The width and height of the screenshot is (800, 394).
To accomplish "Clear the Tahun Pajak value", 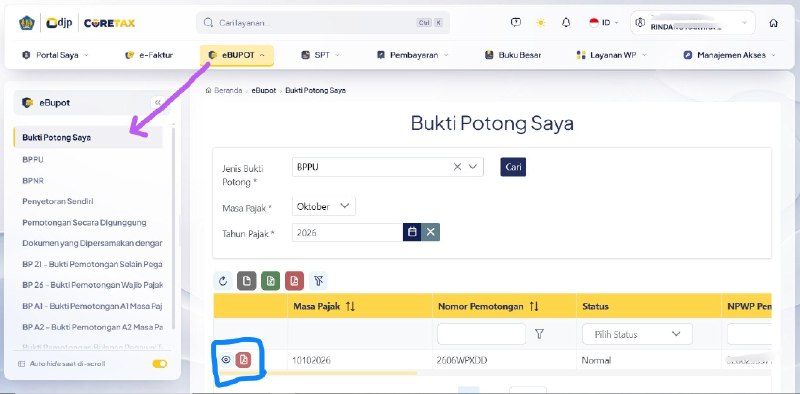I will click(431, 232).
